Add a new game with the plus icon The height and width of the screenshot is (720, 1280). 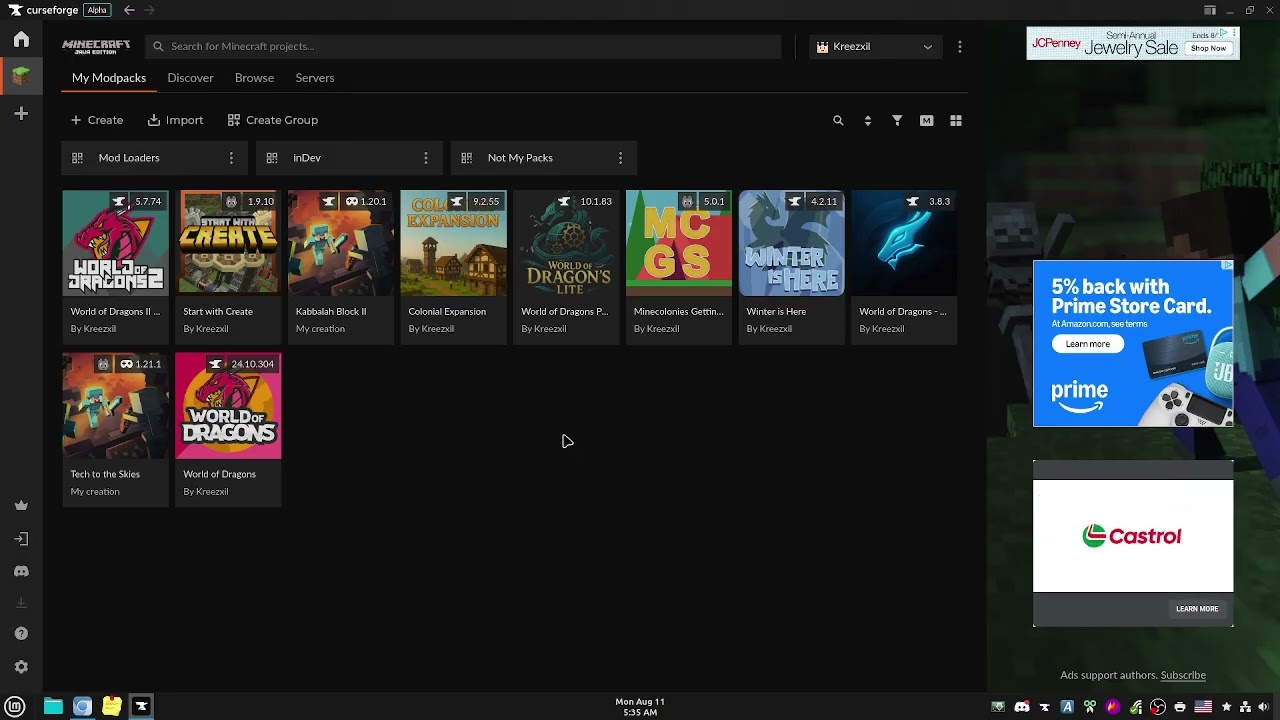tap(21, 114)
